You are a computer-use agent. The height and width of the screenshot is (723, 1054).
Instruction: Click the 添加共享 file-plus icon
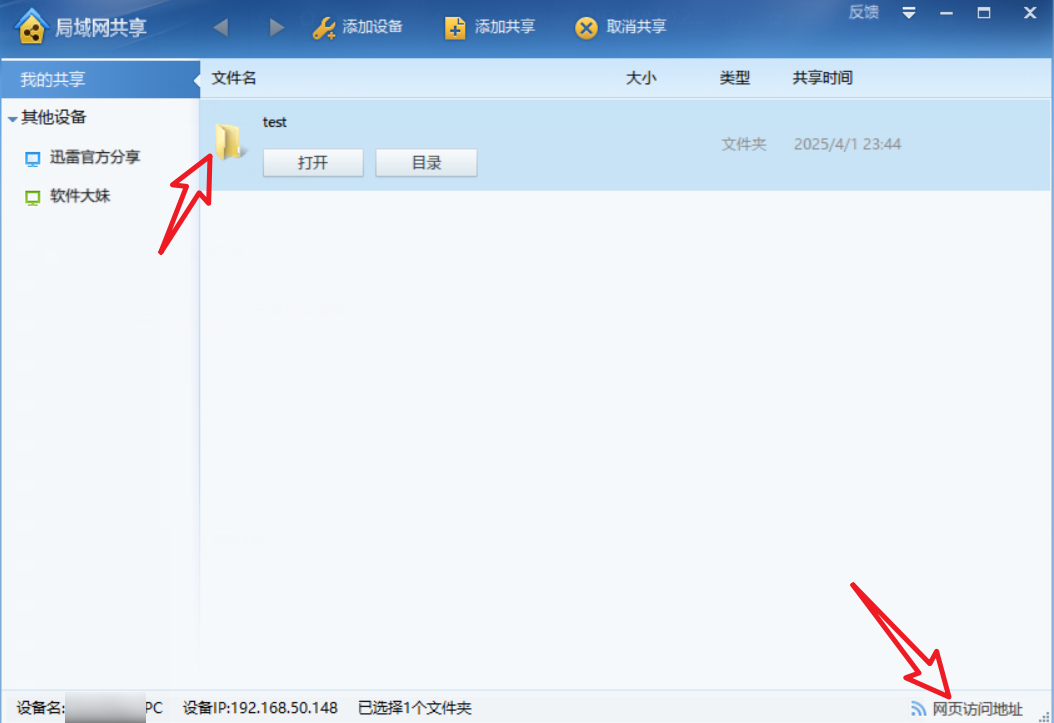click(455, 28)
